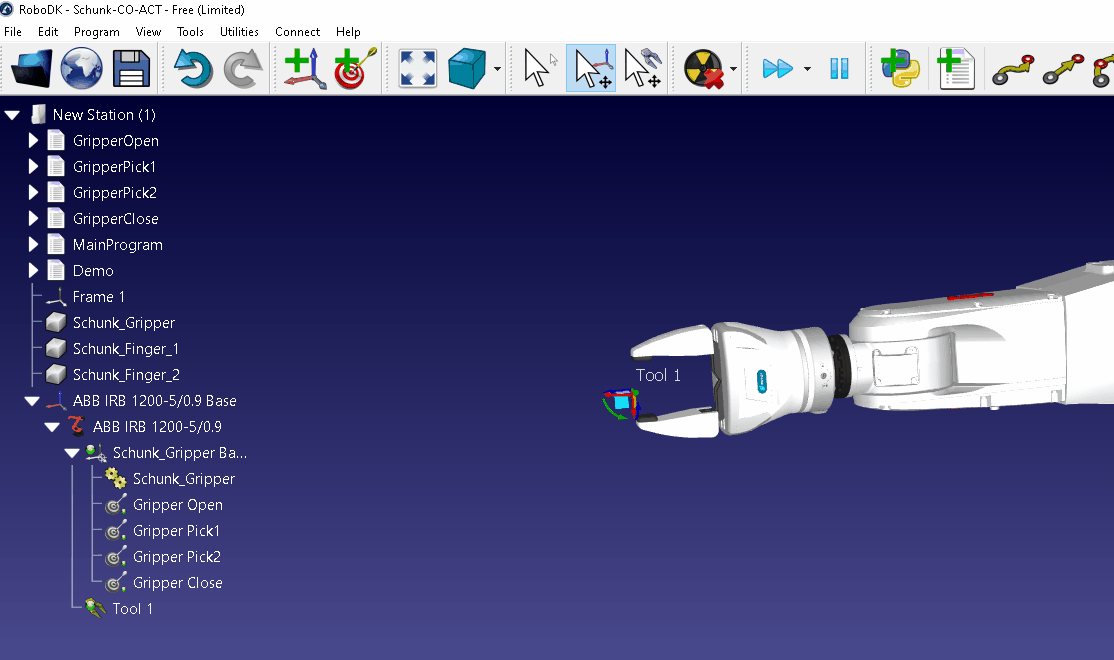Collapse ABB IRB 1200-5/0.9 Base node

(x=32, y=401)
